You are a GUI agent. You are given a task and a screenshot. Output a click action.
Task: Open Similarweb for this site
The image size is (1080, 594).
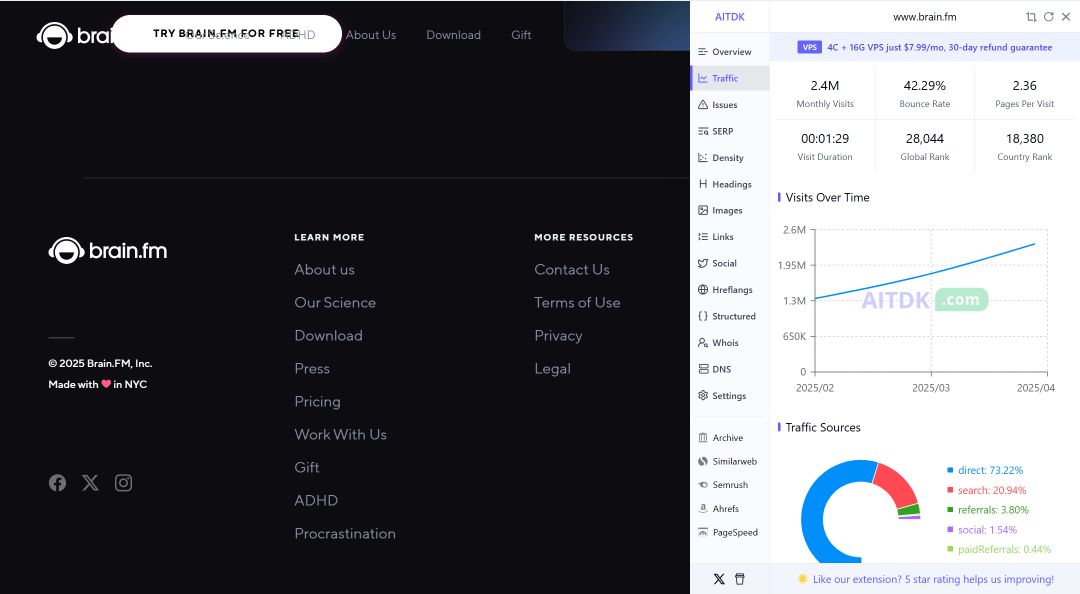(729, 461)
